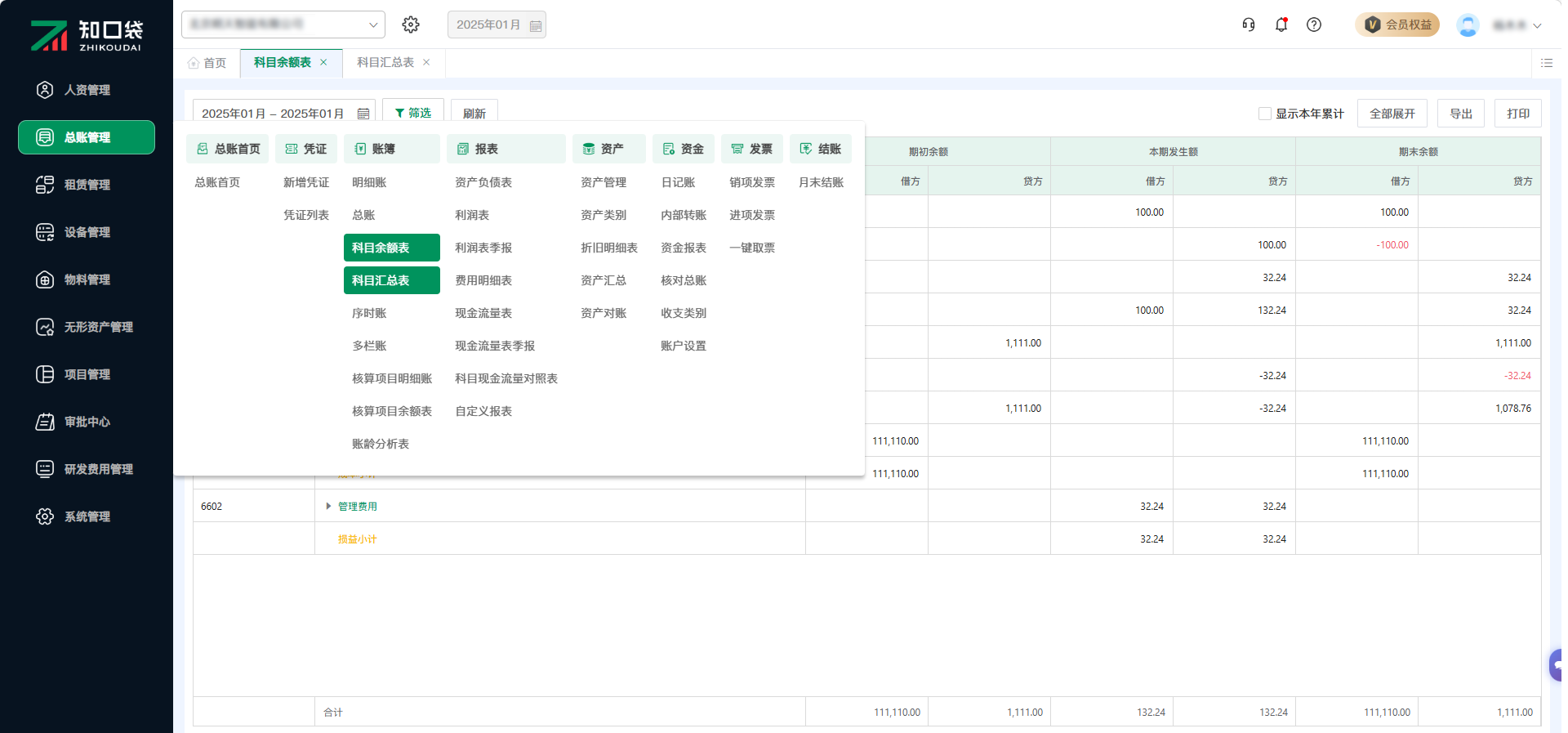Choose 利润表 in the 报表 column
Viewport: 1568px width, 733px height.
472,215
